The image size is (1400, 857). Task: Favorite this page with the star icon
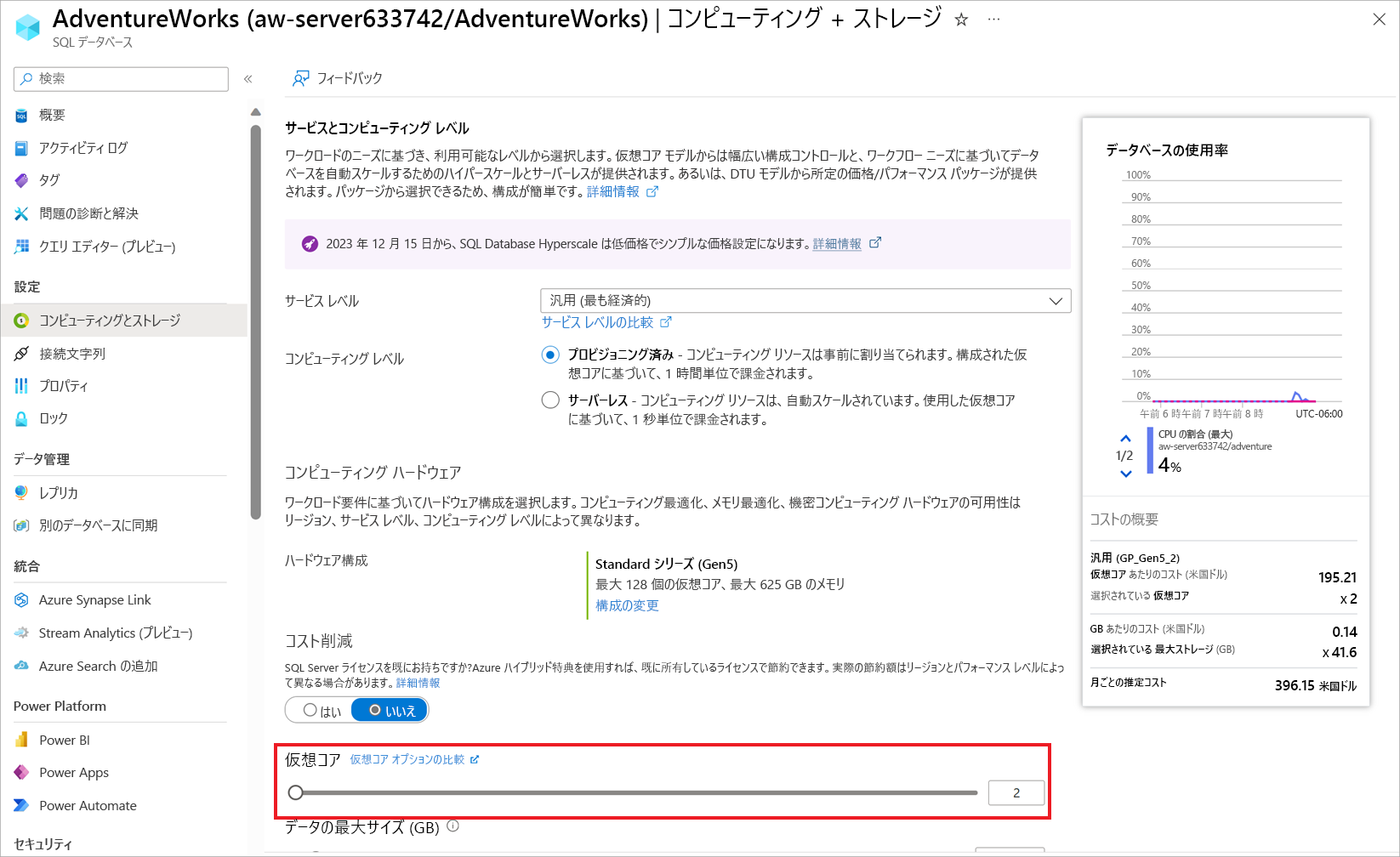pos(961,20)
